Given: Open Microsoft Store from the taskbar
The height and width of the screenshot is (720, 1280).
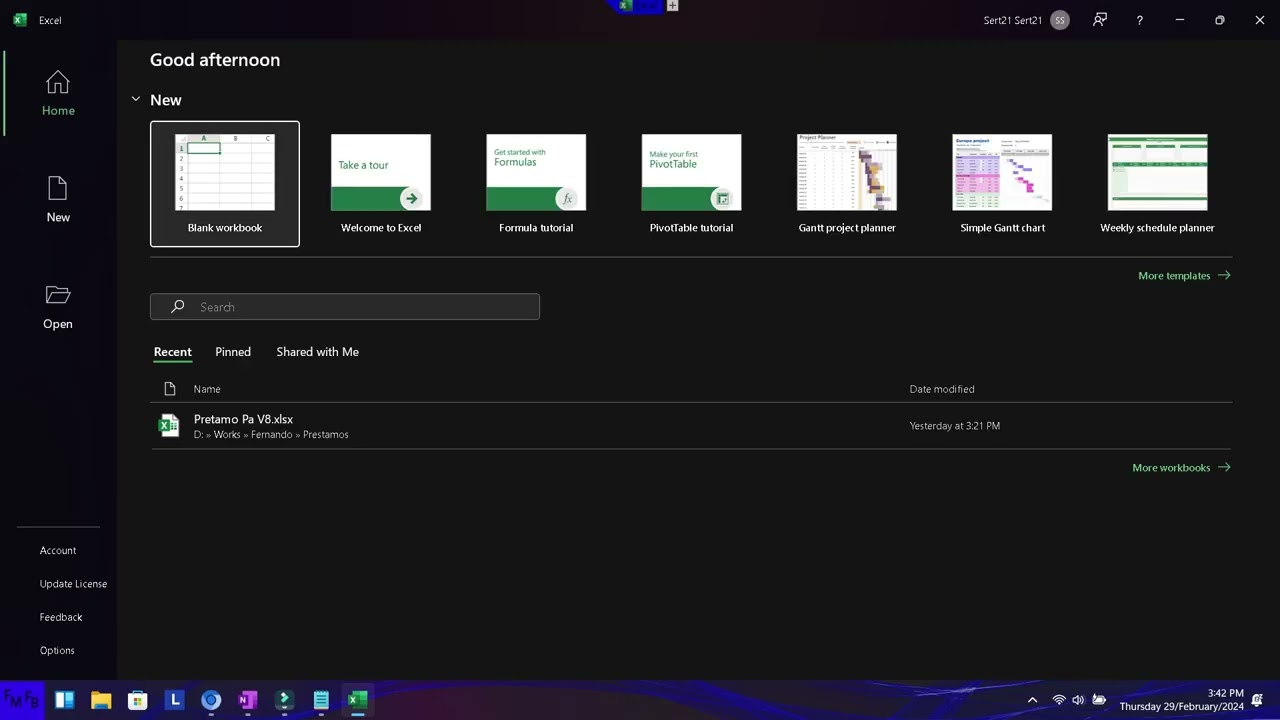Looking at the screenshot, I should coord(138,700).
